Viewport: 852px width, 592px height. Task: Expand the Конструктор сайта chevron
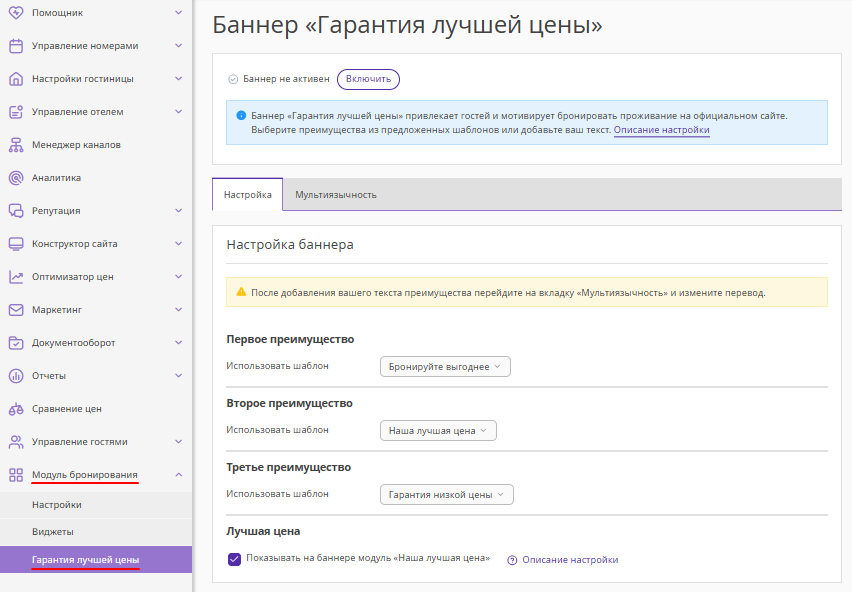pyautogui.click(x=178, y=244)
